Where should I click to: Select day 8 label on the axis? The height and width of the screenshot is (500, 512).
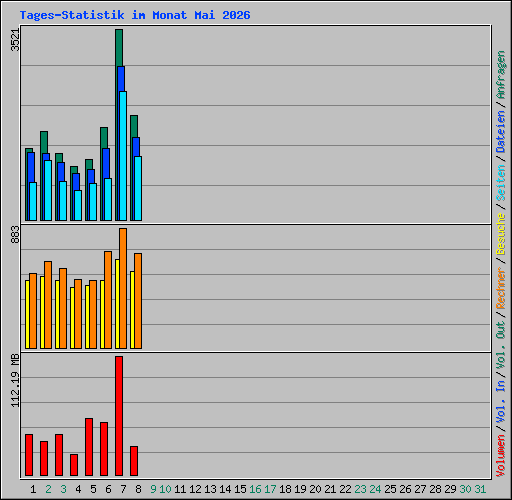click(138, 489)
